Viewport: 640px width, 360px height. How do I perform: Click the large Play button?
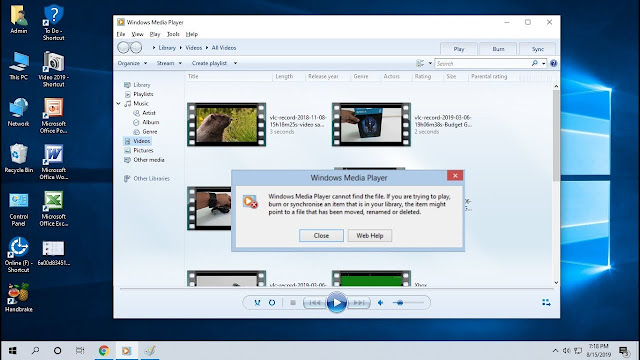(336, 302)
